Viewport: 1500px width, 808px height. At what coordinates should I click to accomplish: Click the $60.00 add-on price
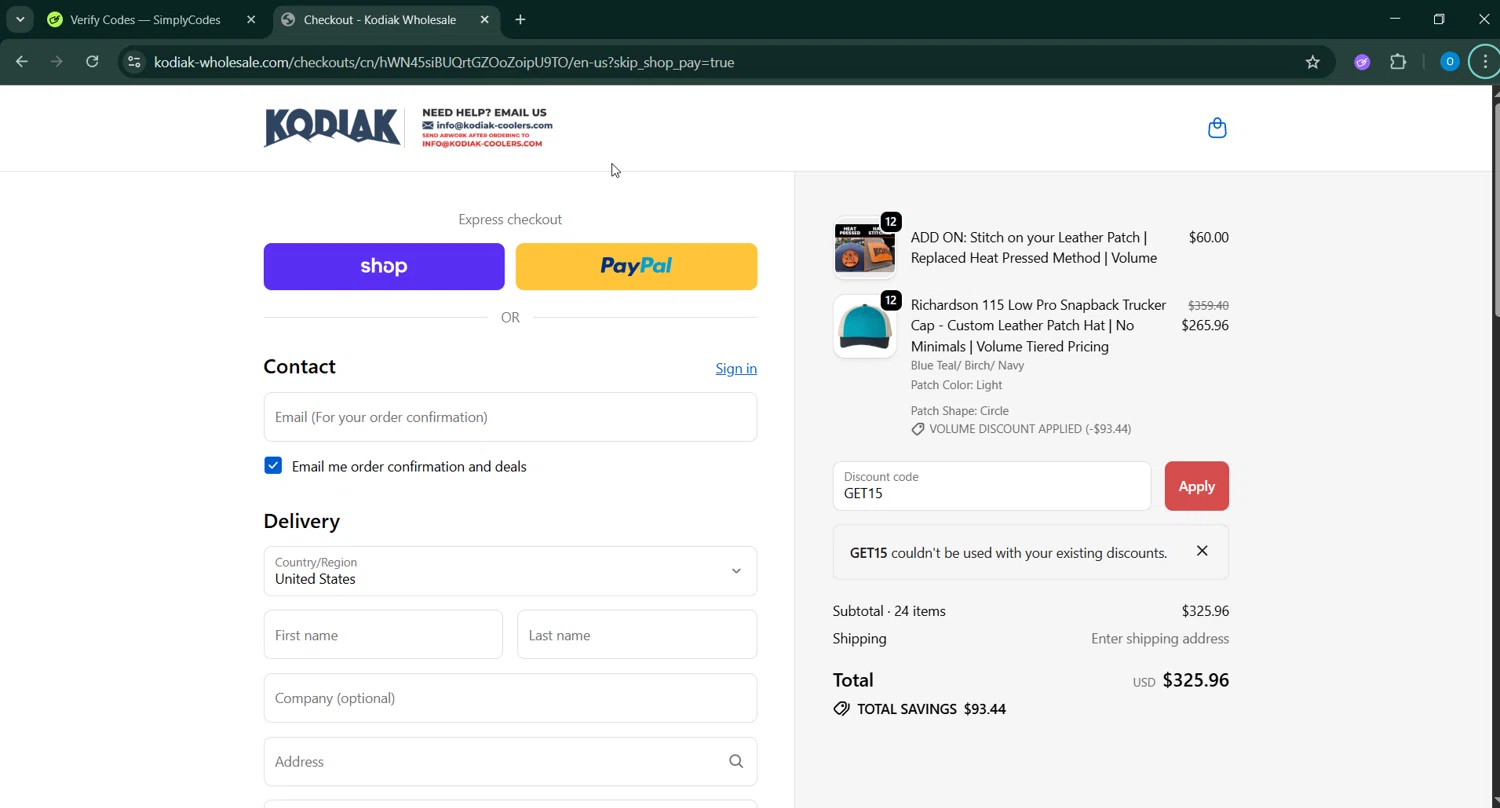[x=1208, y=237]
